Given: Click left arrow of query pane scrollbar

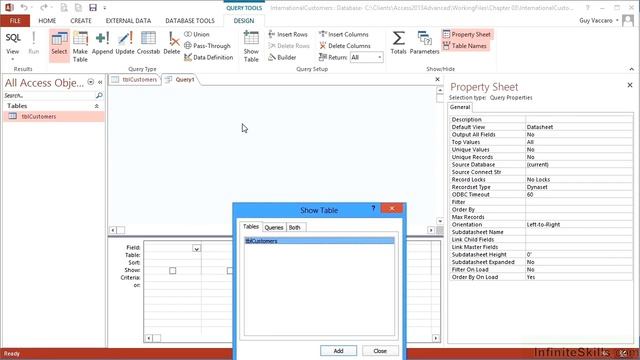Looking at the screenshot, I should (x=113, y=230).
